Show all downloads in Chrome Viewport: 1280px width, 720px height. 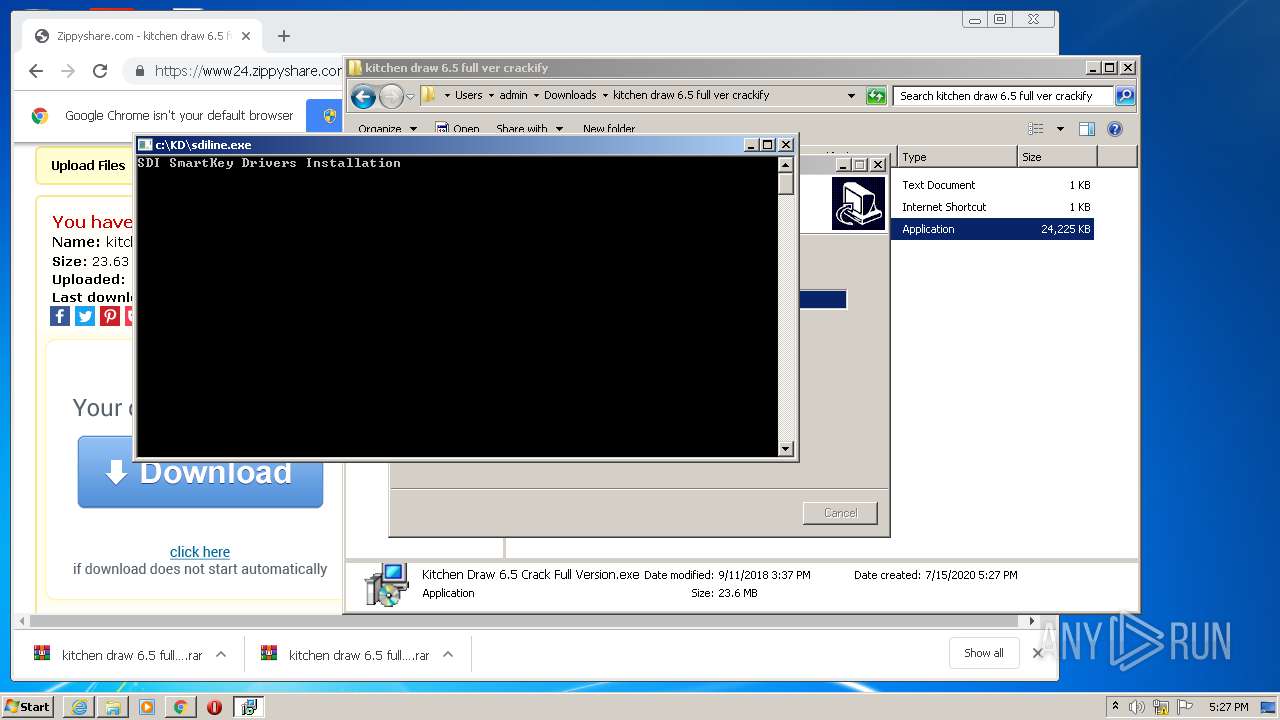tap(984, 653)
